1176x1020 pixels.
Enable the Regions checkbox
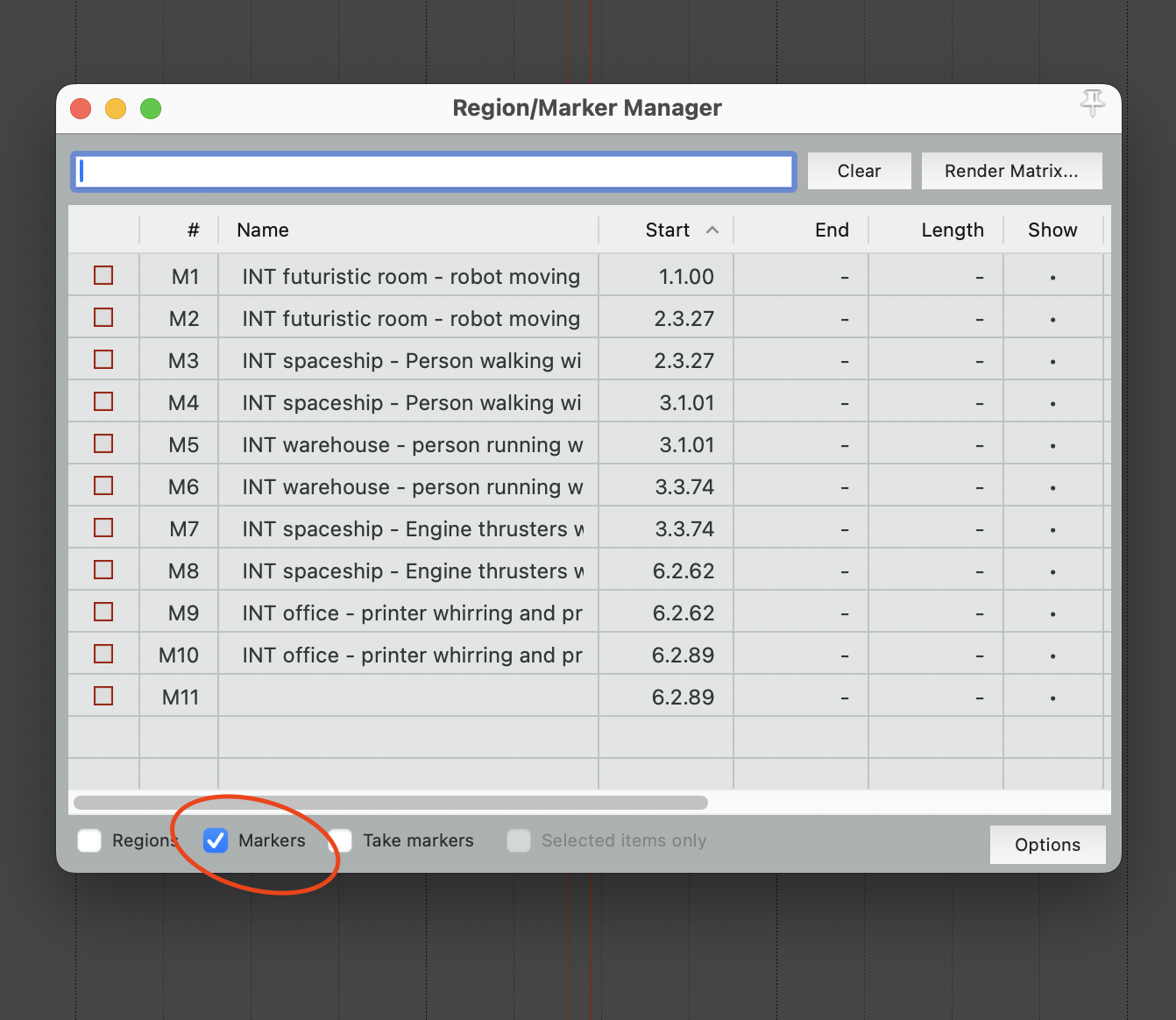[90, 840]
